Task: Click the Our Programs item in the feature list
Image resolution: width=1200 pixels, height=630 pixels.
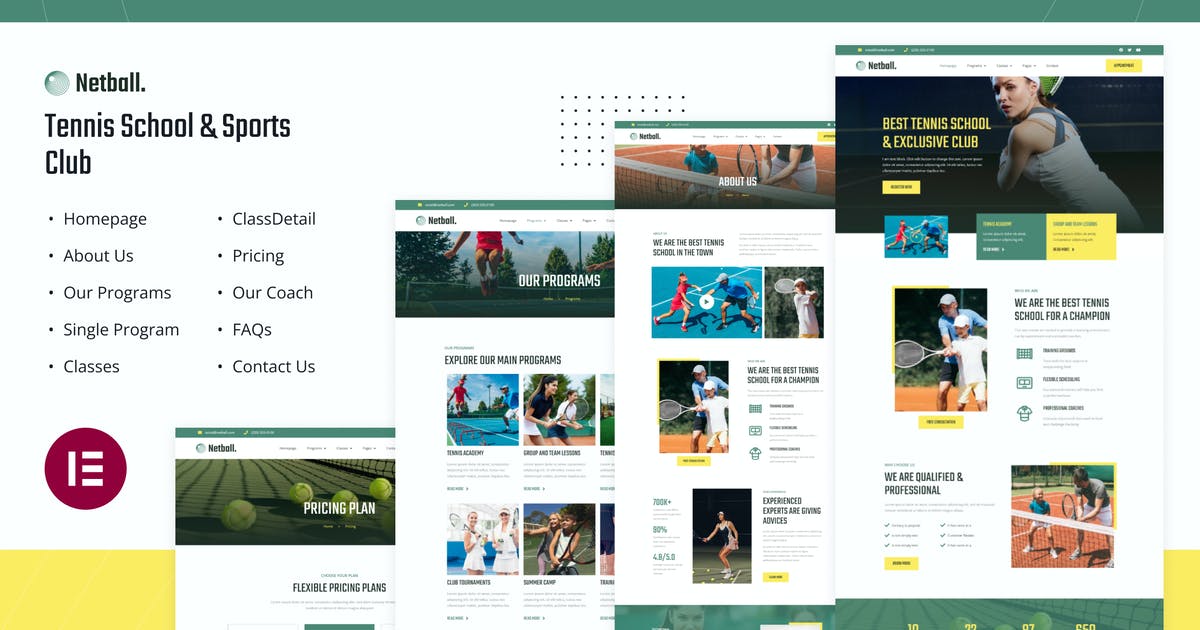Action: click(117, 293)
